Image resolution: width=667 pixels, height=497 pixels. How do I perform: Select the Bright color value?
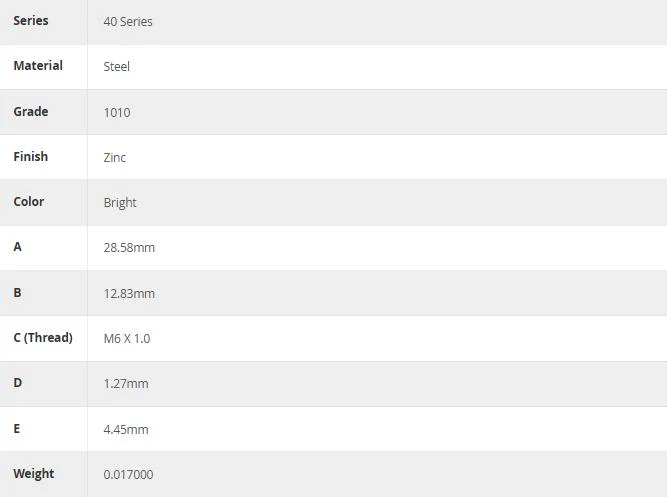[x=120, y=203]
